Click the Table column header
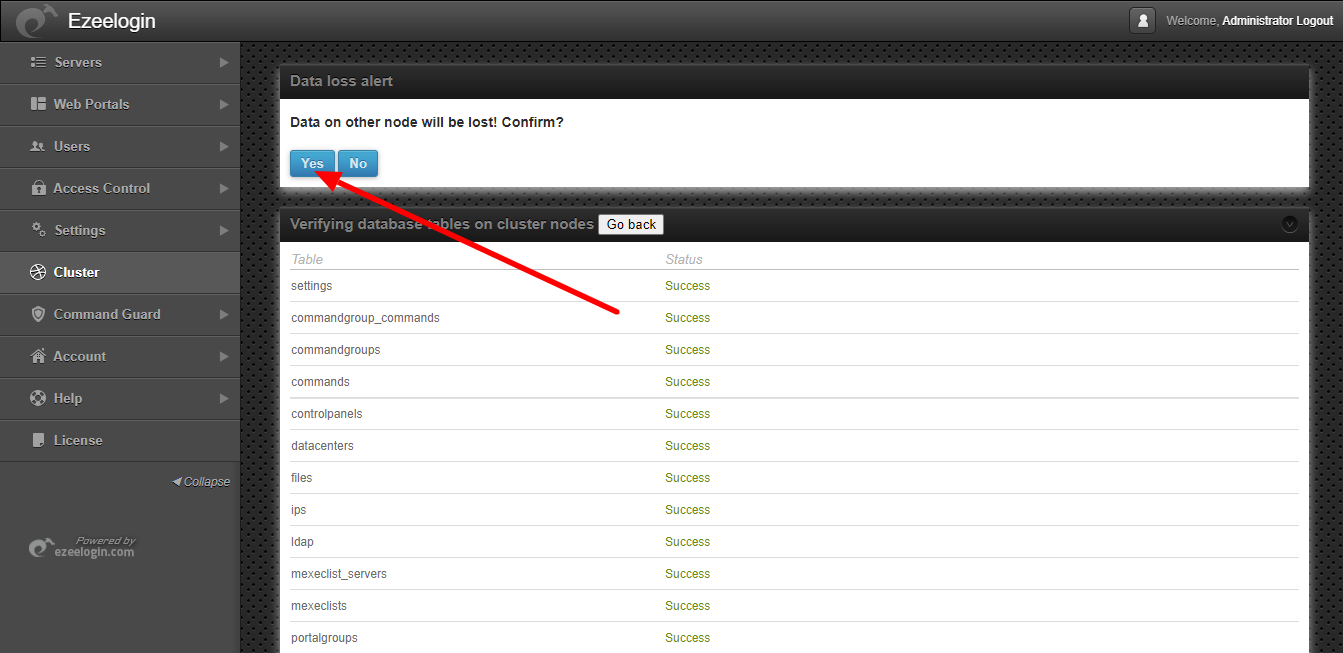Image resolution: width=1343 pixels, height=653 pixels. pos(307,259)
